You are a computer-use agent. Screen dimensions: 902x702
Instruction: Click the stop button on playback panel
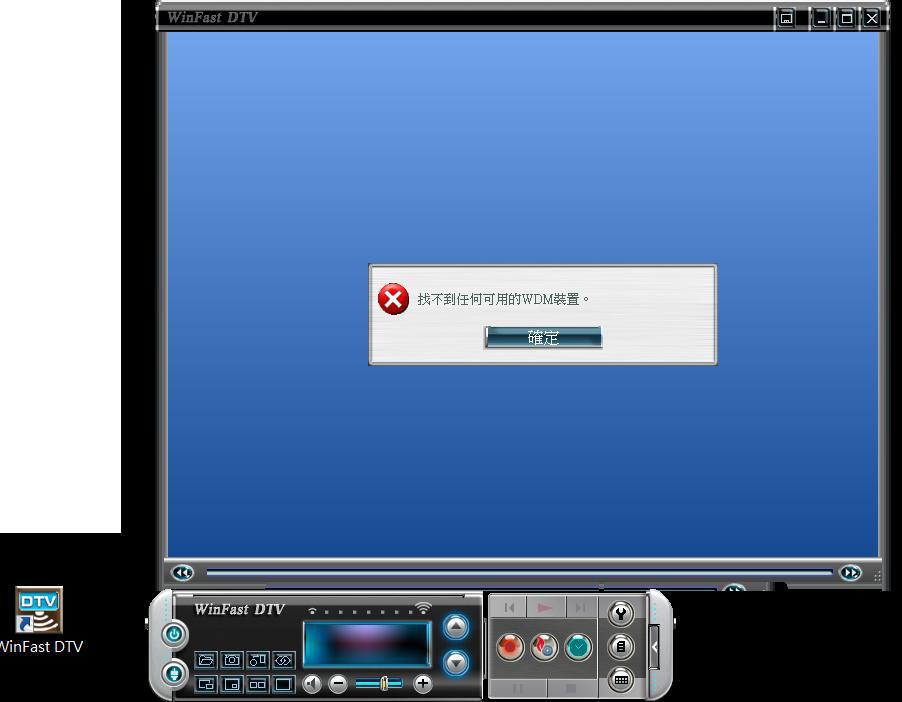(571, 688)
